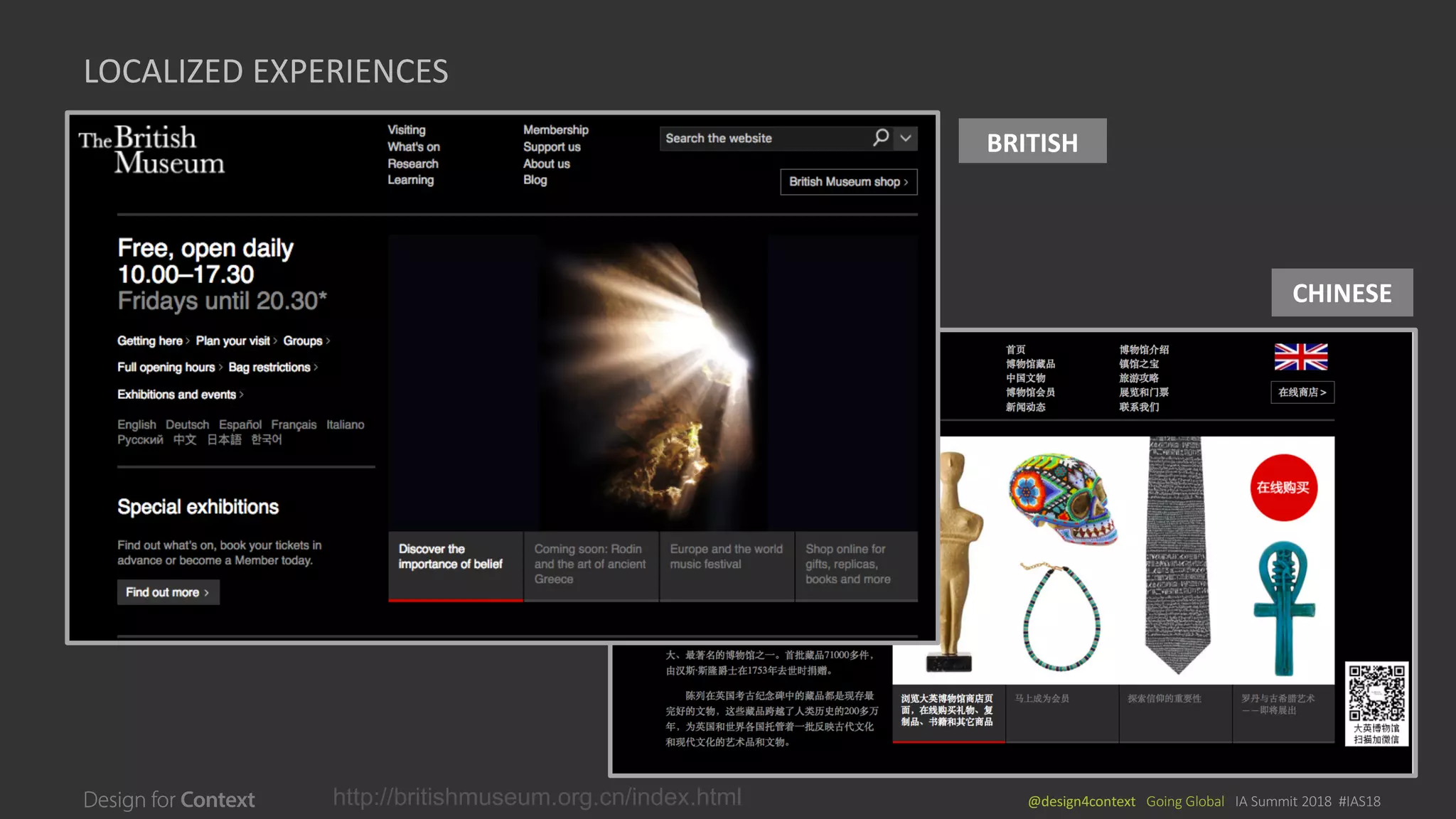The height and width of the screenshot is (819, 1456).
Task: Click The British Museum logo
Action: point(151,149)
